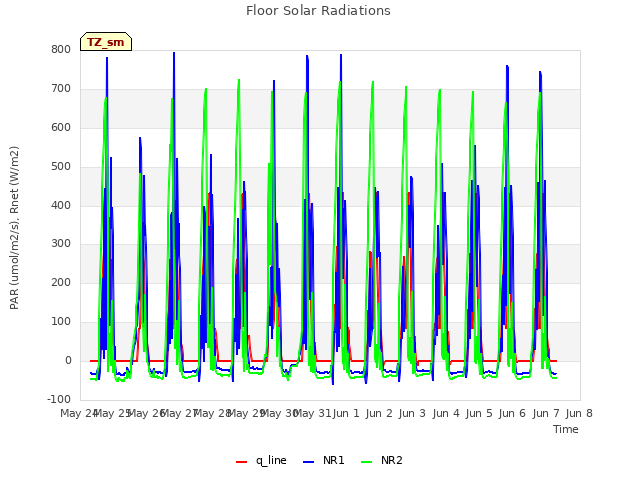Click the 0 y-axis tick label
640x480 pixels.
click(68, 361)
